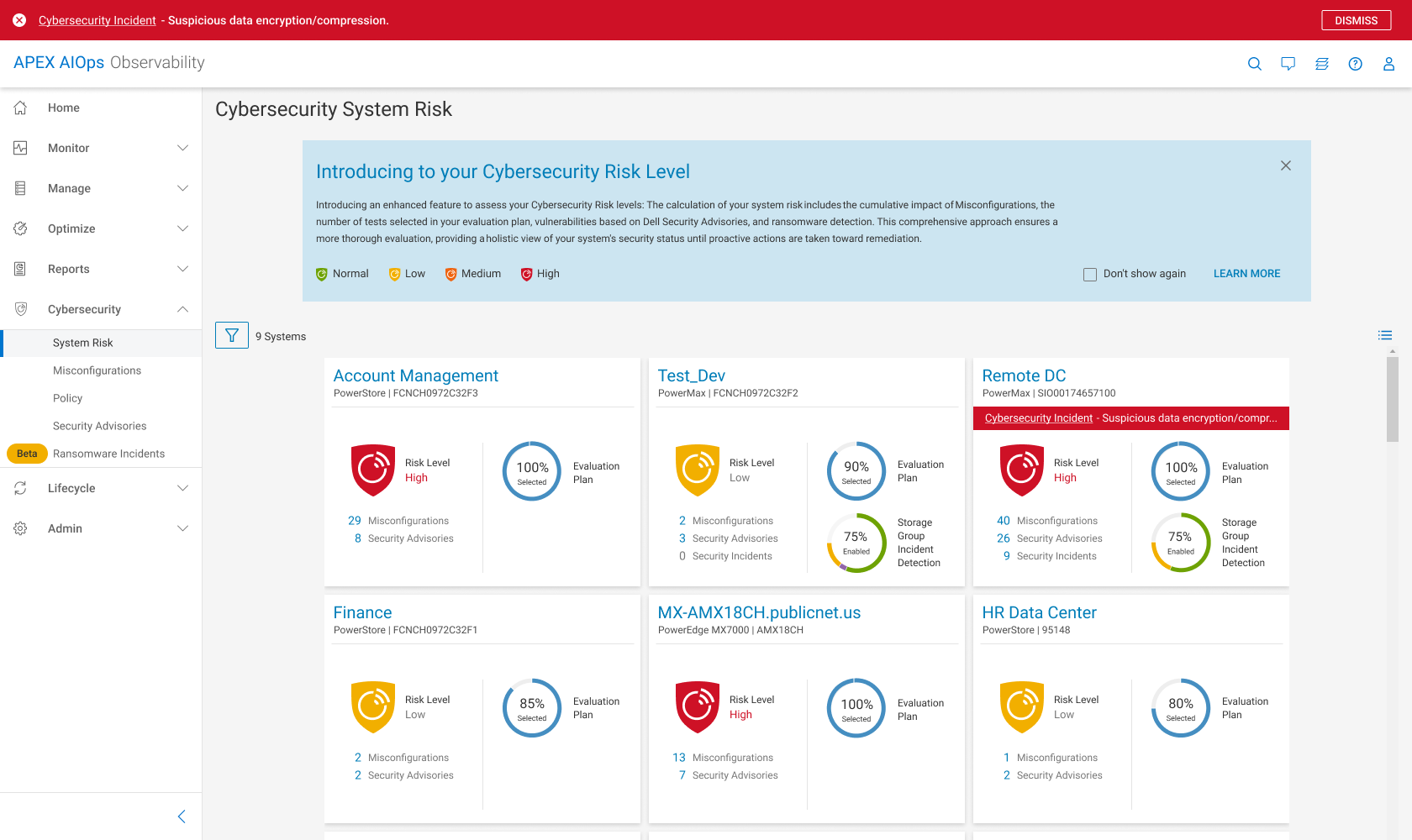This screenshot has height=840, width=1412.
Task: Click Remote DC 9 Security Incidents count
Action: [1007, 556]
